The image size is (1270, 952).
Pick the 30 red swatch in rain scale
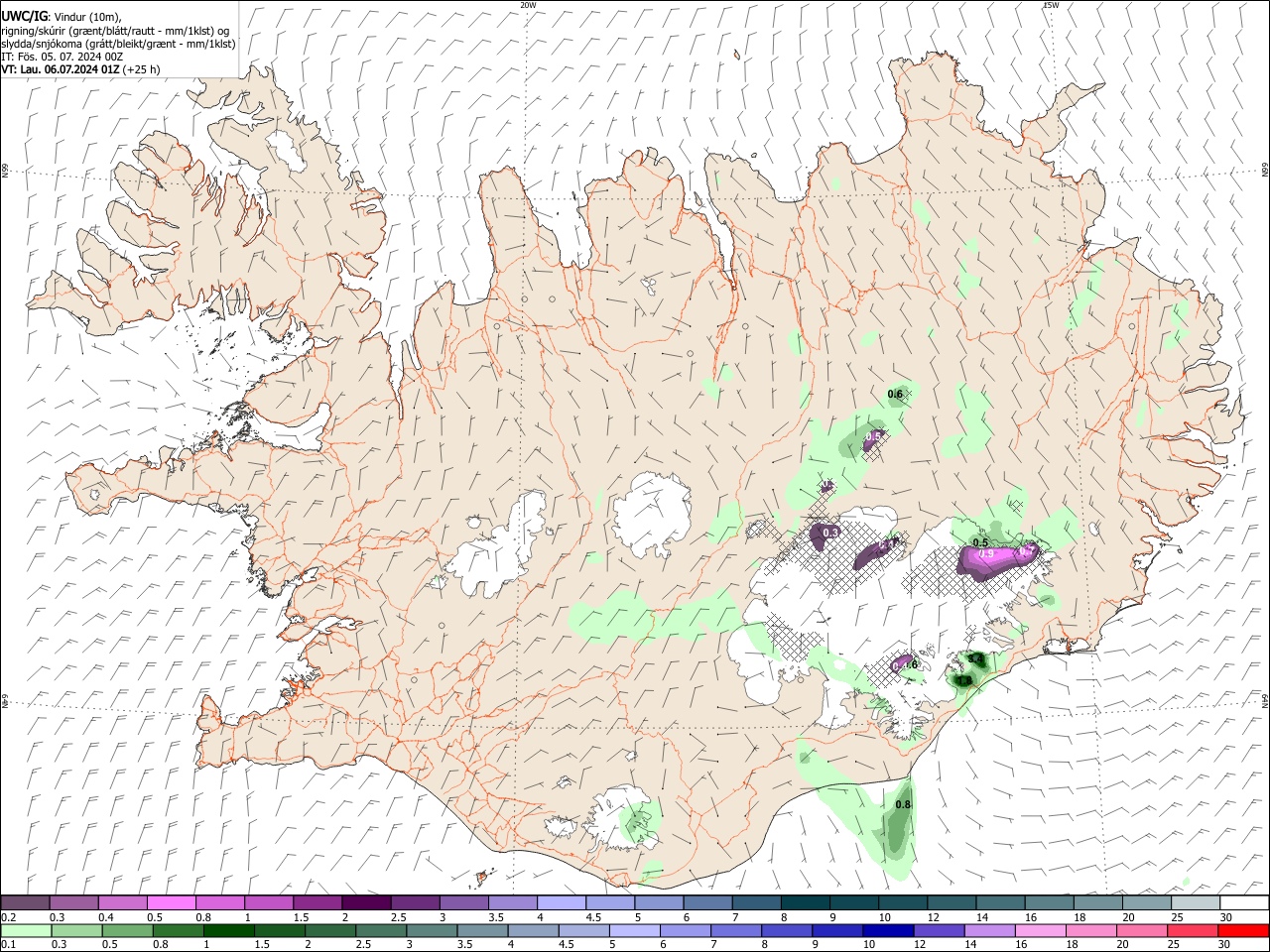click(1243, 930)
